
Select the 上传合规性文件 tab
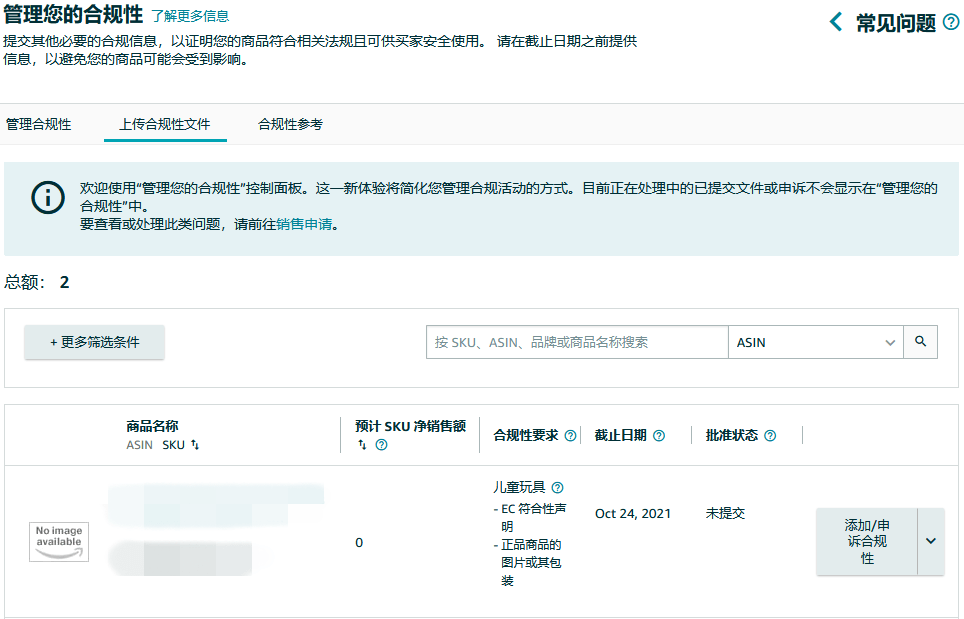pos(165,124)
